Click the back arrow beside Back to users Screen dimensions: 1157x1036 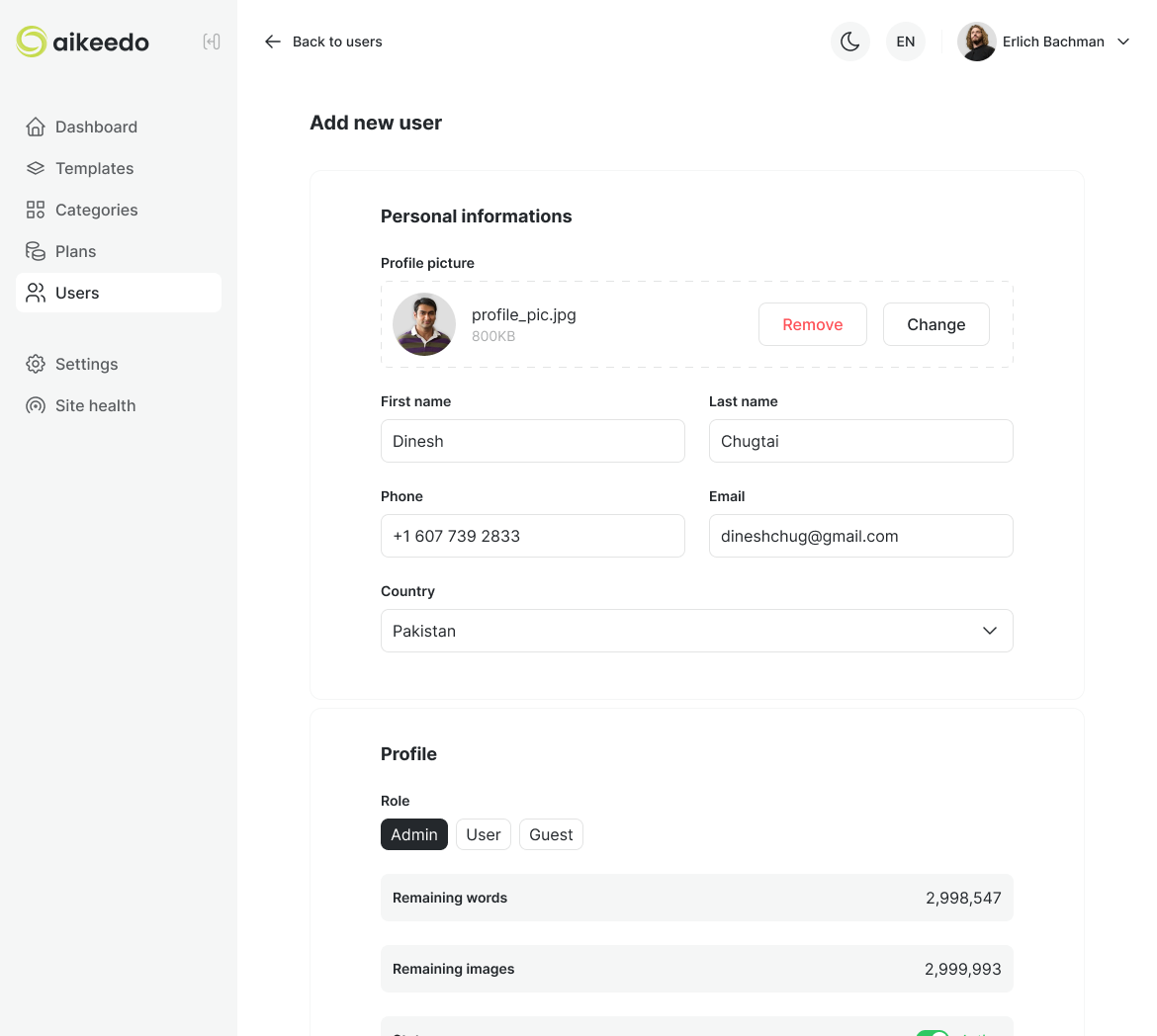coord(272,42)
